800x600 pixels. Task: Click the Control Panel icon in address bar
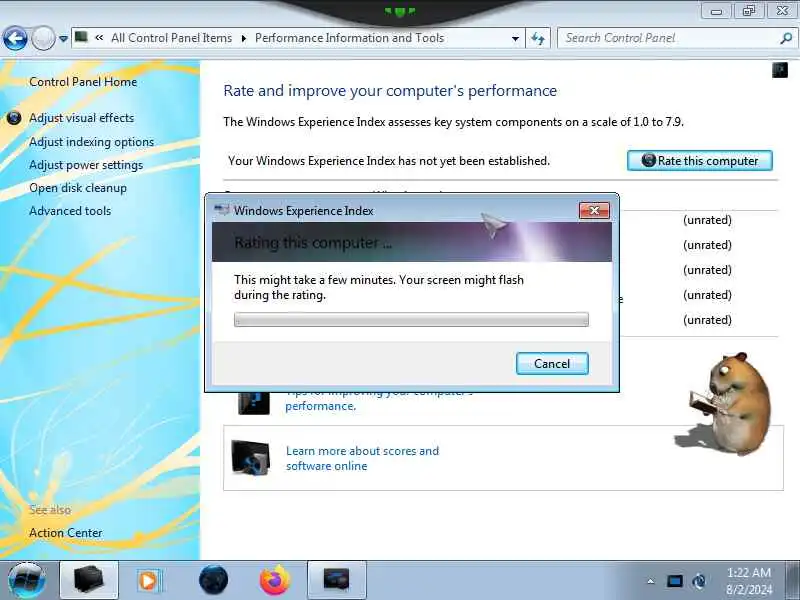tap(81, 37)
